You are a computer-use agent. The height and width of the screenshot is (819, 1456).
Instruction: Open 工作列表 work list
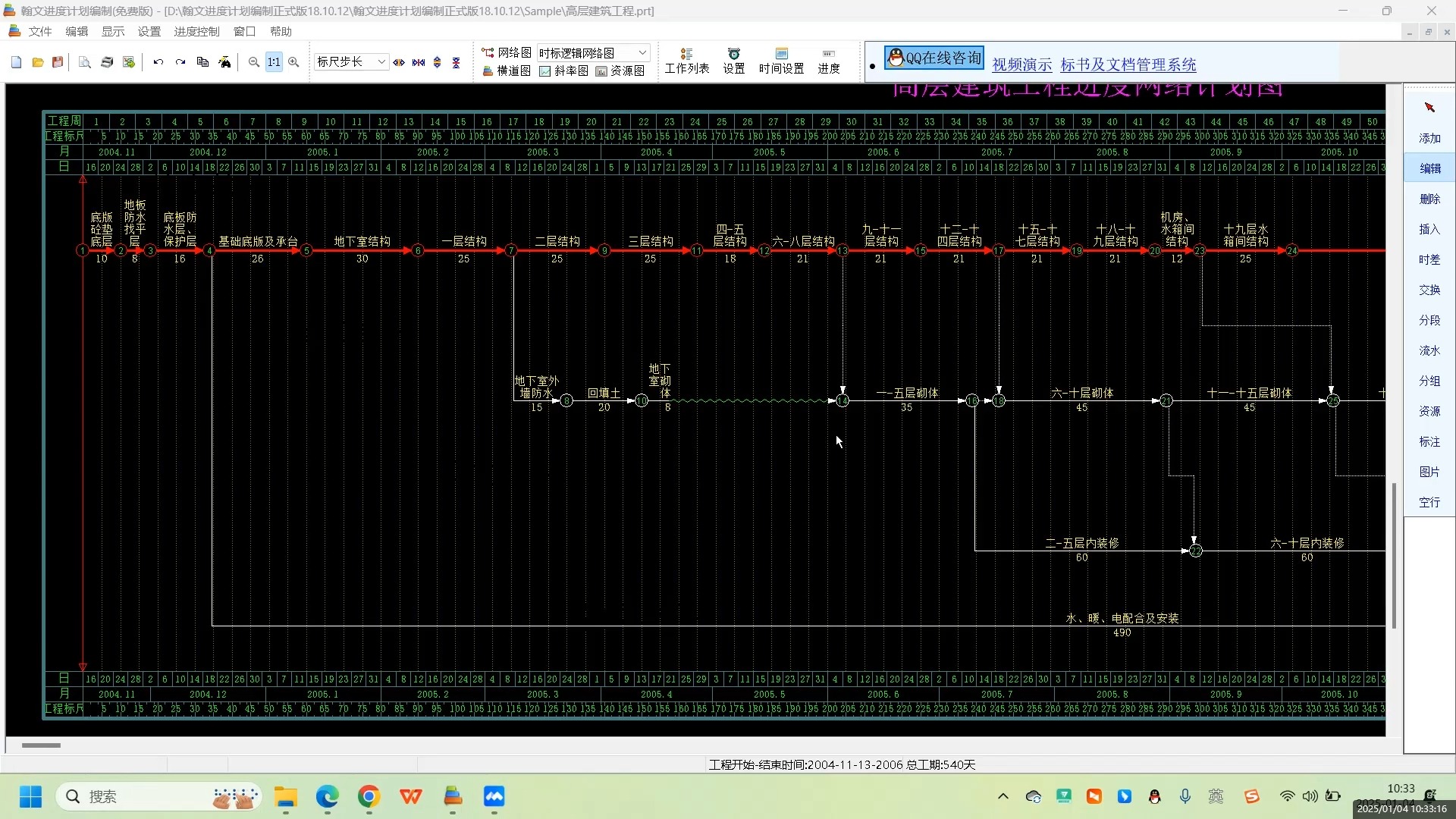tap(687, 61)
